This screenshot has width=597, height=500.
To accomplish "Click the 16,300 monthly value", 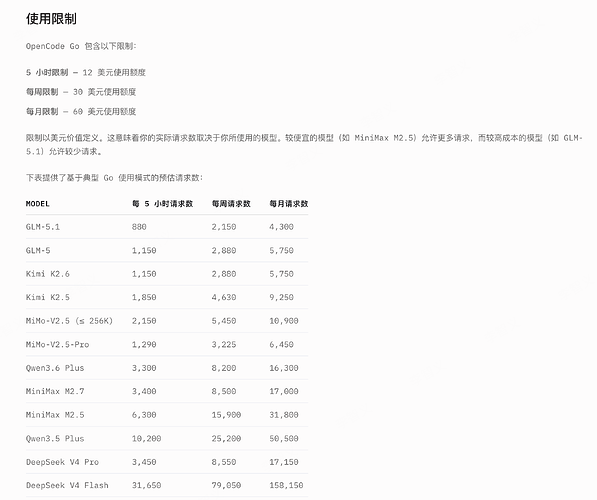I will click(284, 368).
